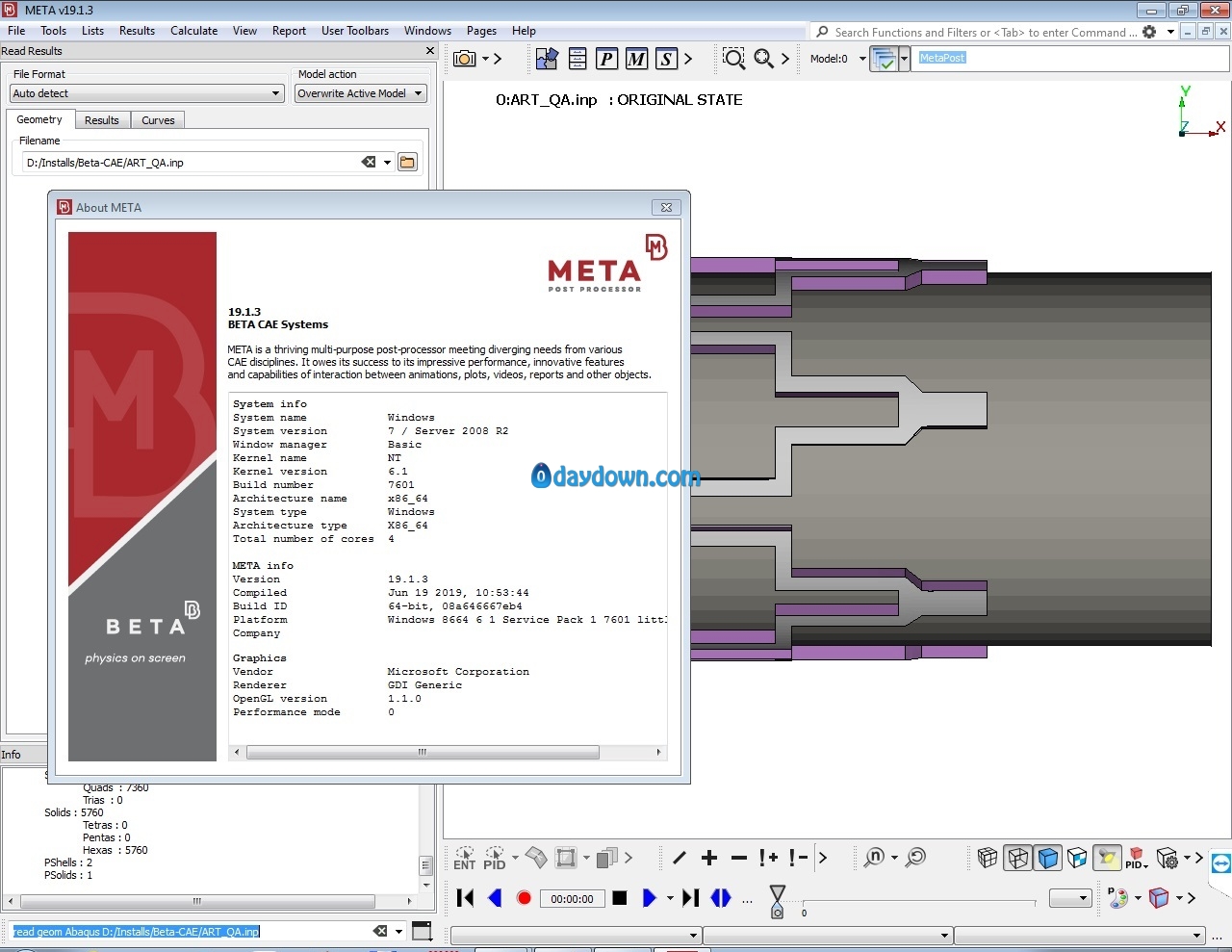The width and height of the screenshot is (1232, 952).
Task: Toggle the red record animation button
Action: (524, 898)
